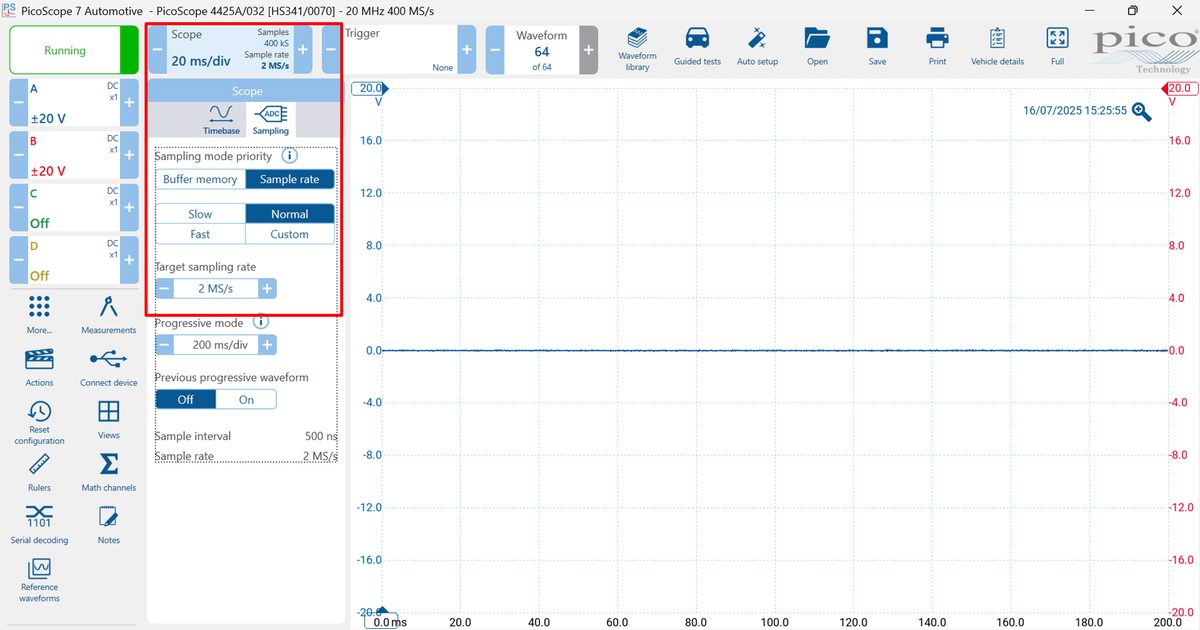Switch to Full screen view
This screenshot has width=1200, height=630.
[x=1057, y=48]
